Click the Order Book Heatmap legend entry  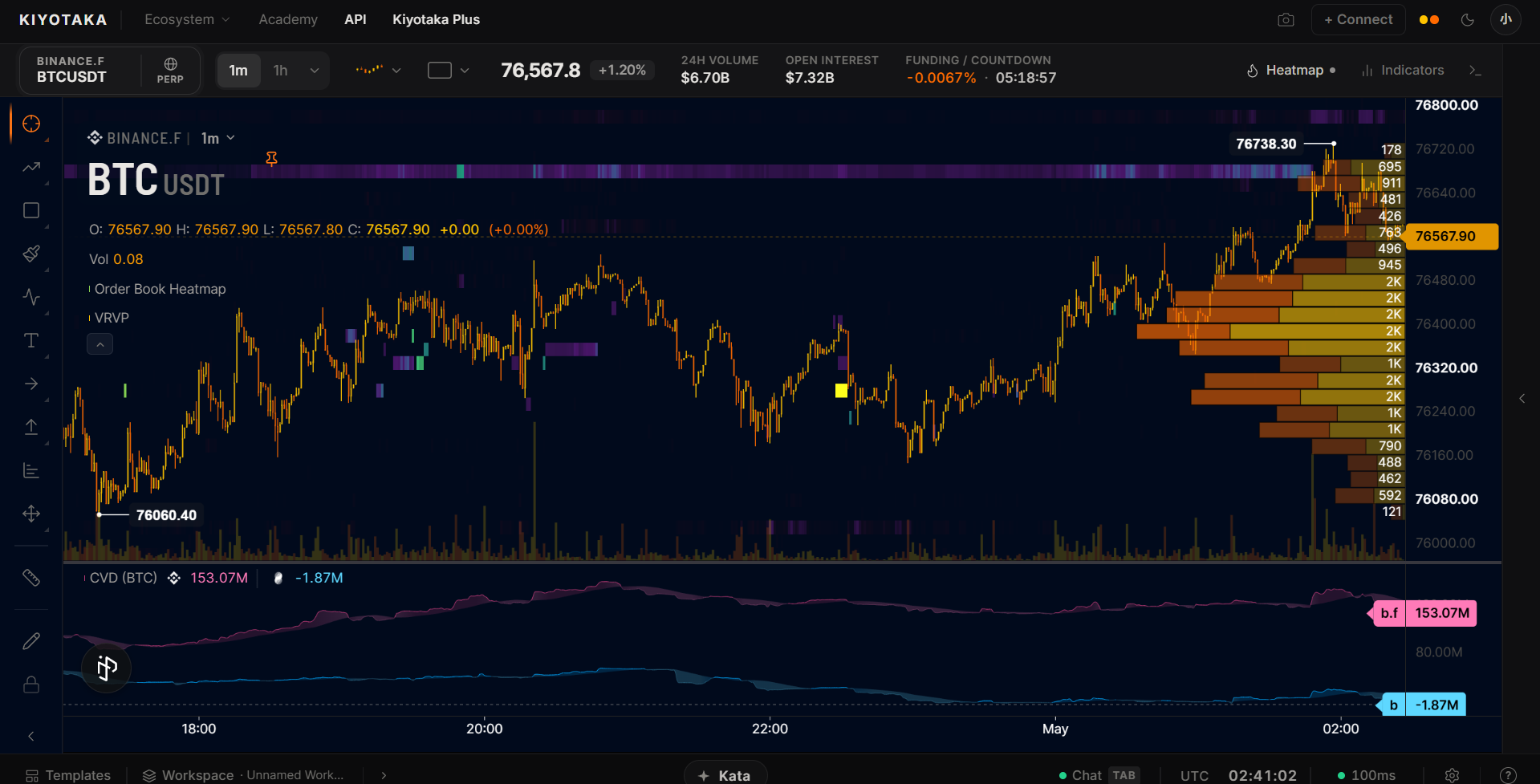[x=161, y=289]
